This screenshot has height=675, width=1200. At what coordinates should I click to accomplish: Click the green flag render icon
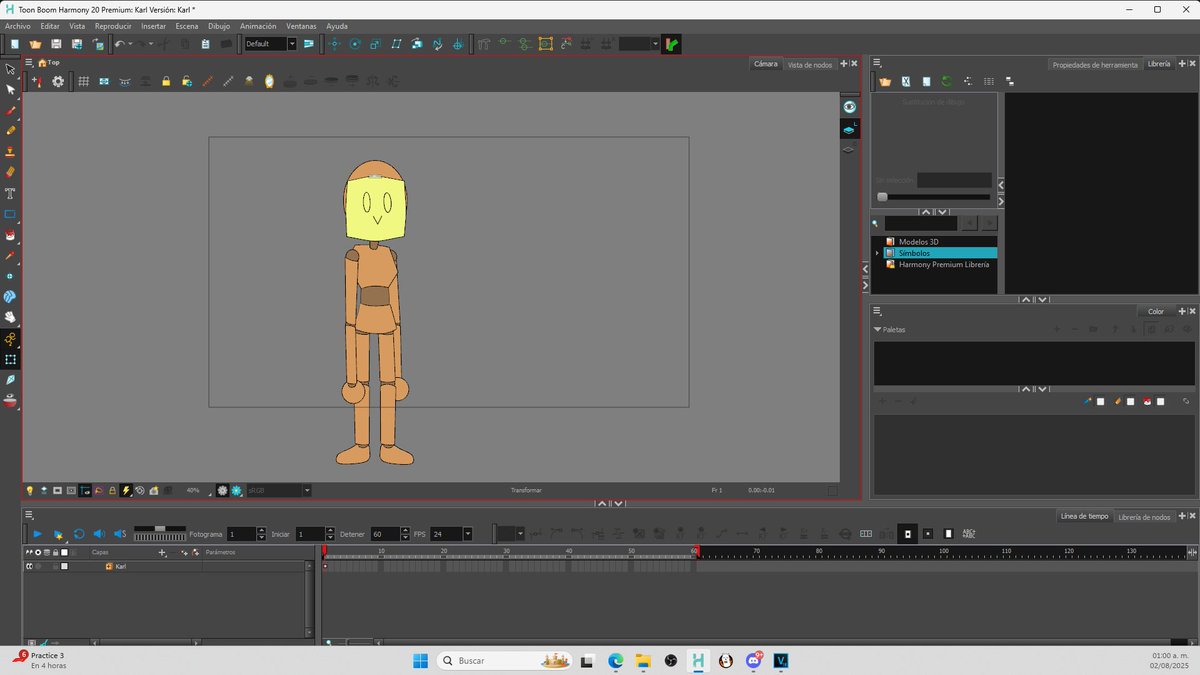coord(671,44)
